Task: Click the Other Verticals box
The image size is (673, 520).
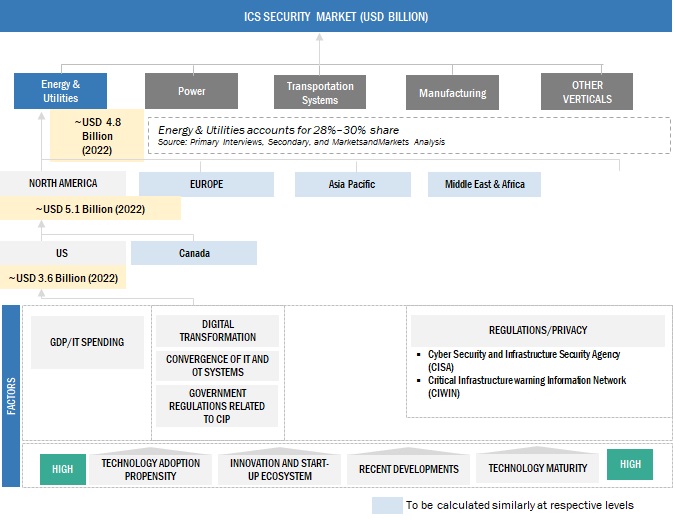Action: (586, 92)
